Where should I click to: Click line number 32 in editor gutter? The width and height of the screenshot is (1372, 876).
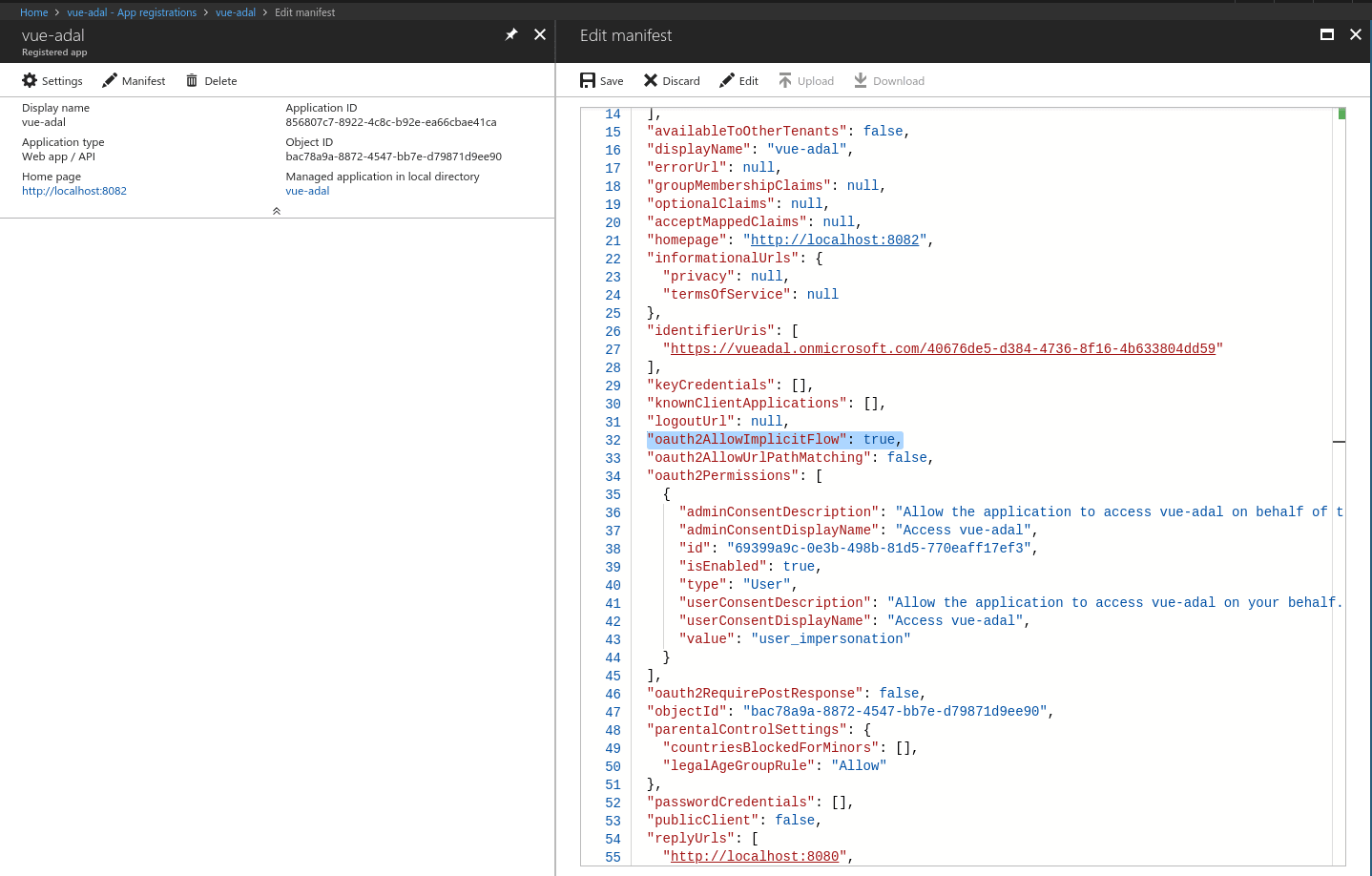click(613, 440)
